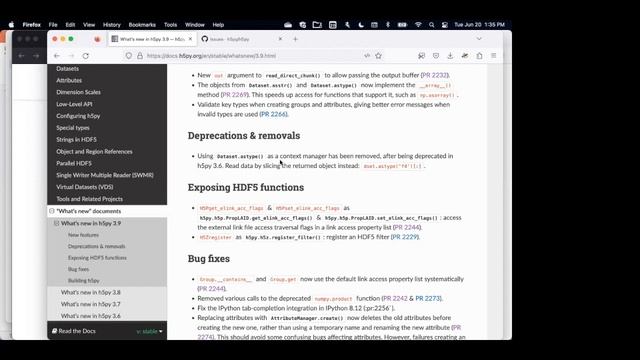Open Low-Level API in sidebar
This screenshot has height=360, width=640.
pyautogui.click(x=74, y=104)
